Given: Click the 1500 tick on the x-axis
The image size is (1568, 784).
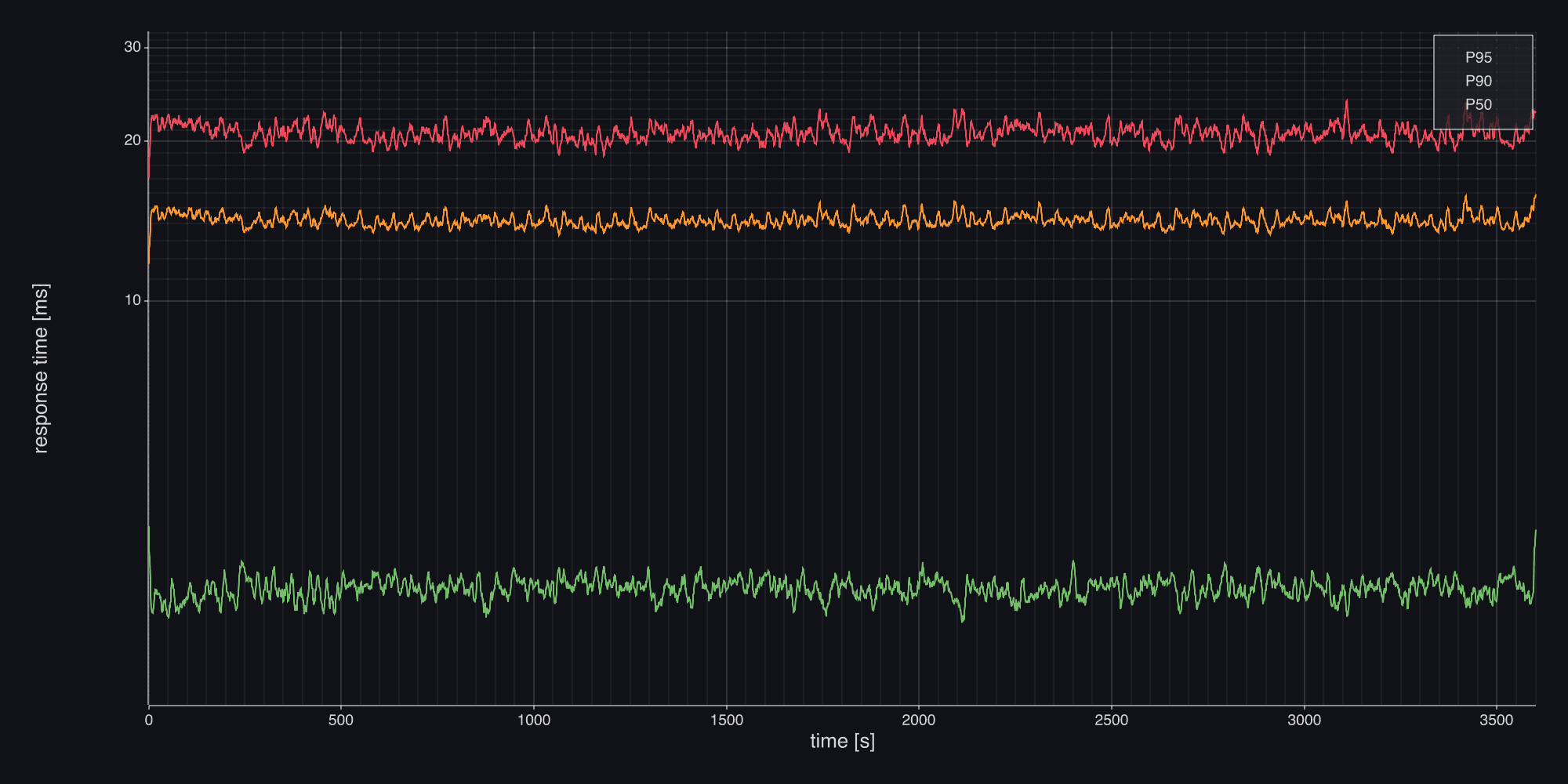Looking at the screenshot, I should [726, 720].
